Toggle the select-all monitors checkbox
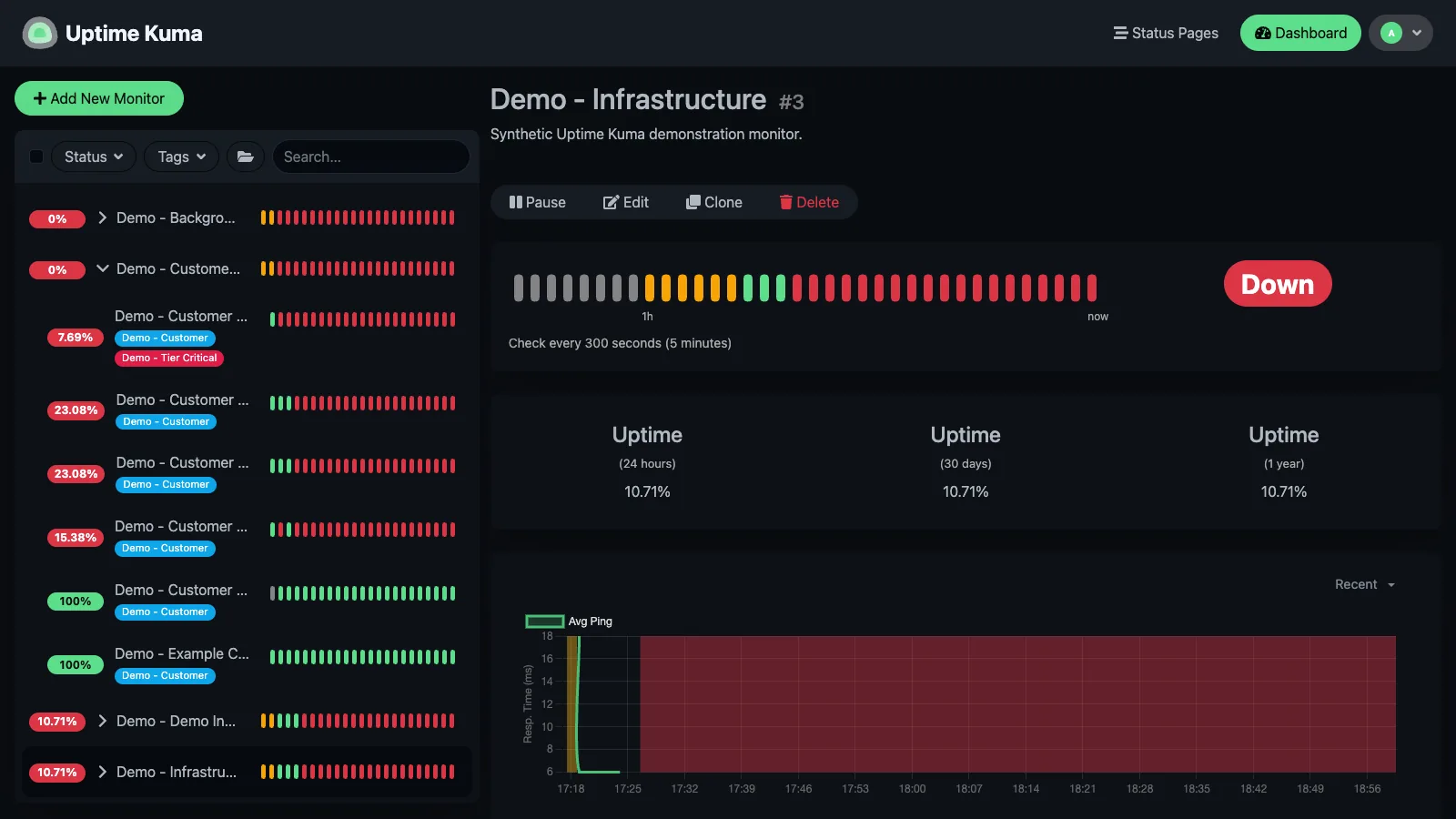The image size is (1456, 819). pos(36,157)
